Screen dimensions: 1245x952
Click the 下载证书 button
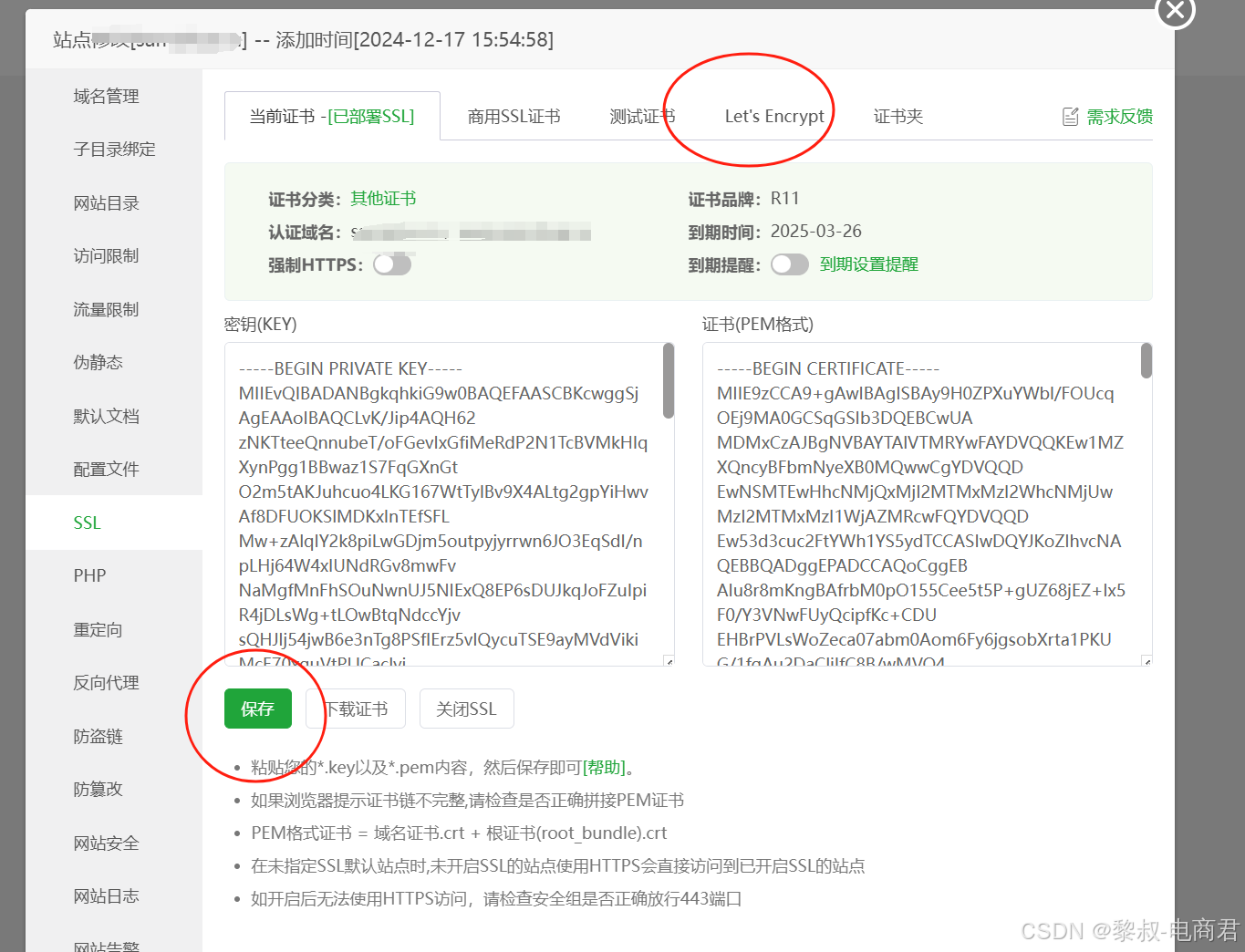356,709
